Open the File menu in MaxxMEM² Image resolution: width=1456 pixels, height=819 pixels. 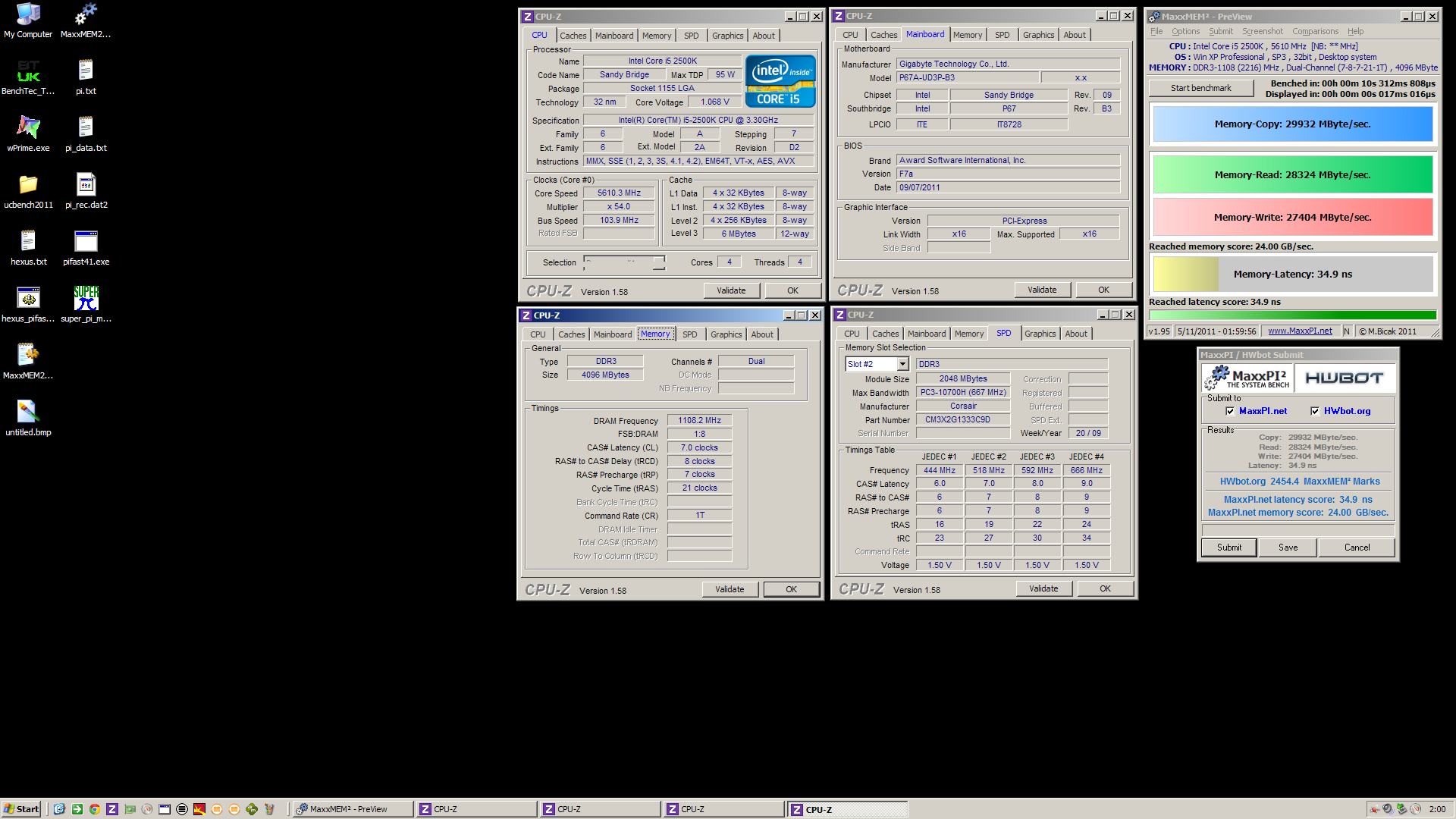point(1156,31)
